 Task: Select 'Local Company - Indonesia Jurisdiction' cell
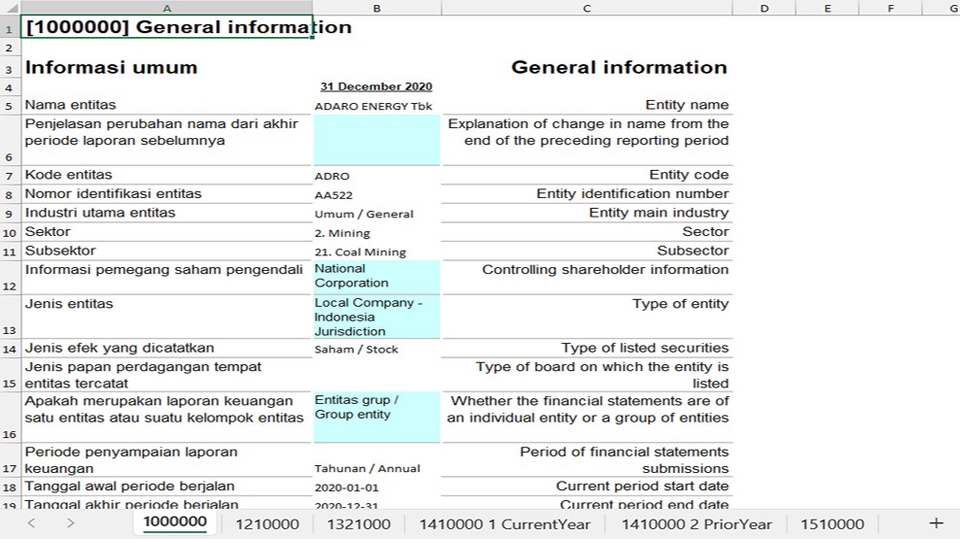pyautogui.click(x=377, y=317)
